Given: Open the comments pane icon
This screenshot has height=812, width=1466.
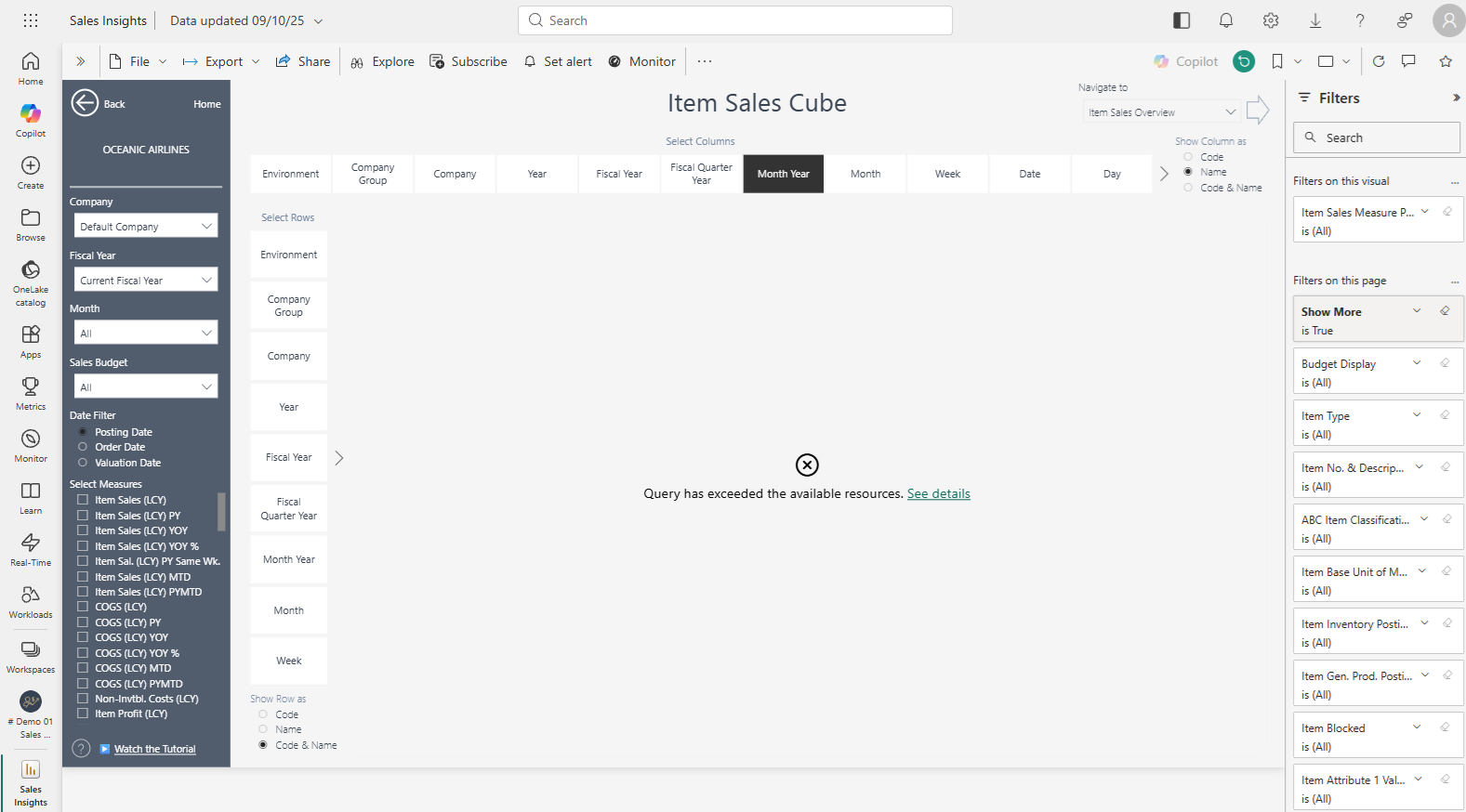Looking at the screenshot, I should [x=1408, y=61].
